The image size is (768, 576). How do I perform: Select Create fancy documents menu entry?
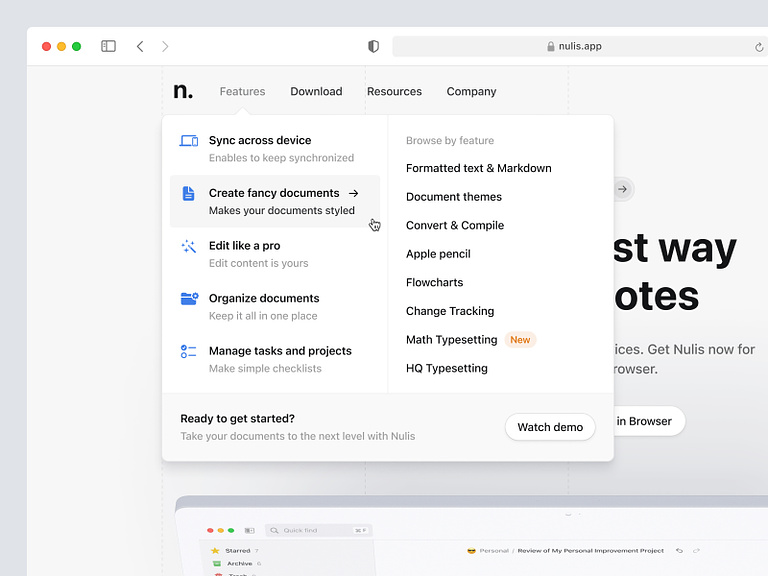[x=275, y=201]
